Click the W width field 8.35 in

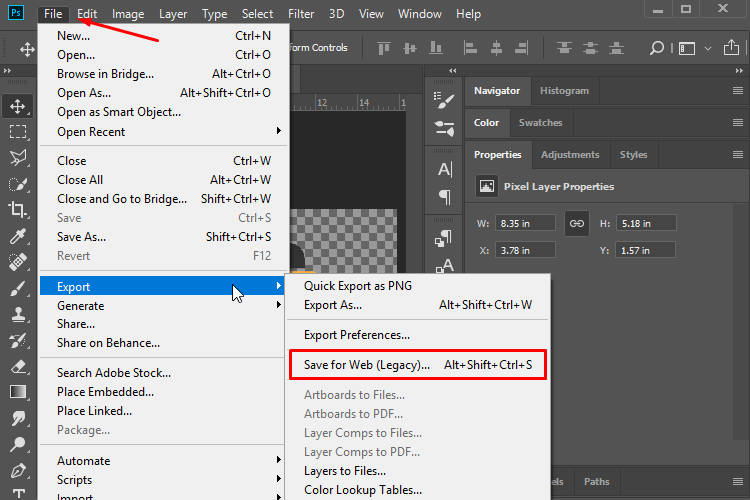pyautogui.click(x=525, y=223)
